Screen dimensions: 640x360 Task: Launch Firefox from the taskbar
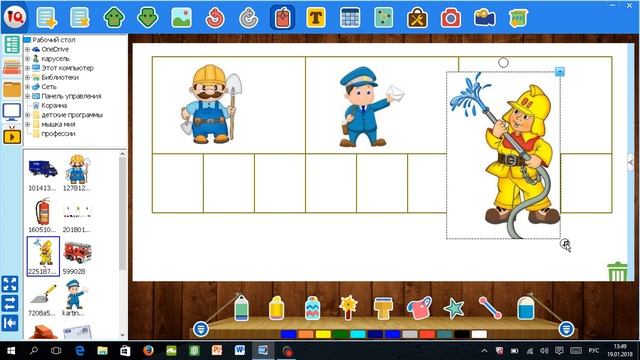148,350
